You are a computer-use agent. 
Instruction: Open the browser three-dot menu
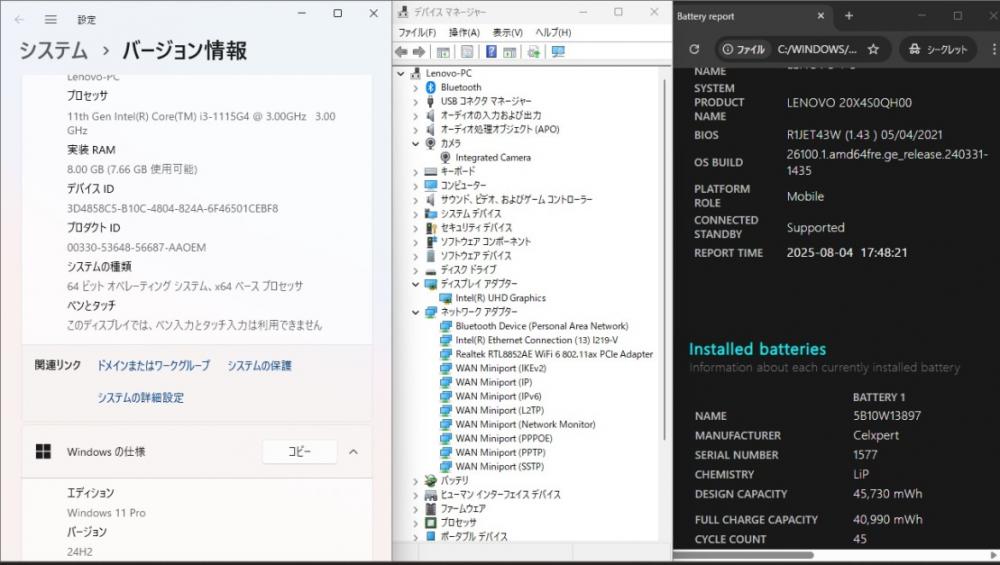[994, 49]
